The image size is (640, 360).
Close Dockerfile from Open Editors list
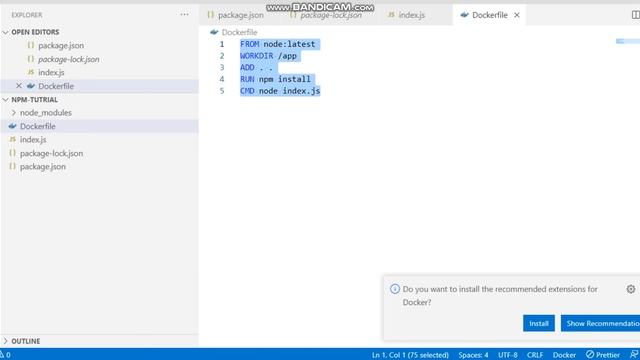click(x=19, y=86)
